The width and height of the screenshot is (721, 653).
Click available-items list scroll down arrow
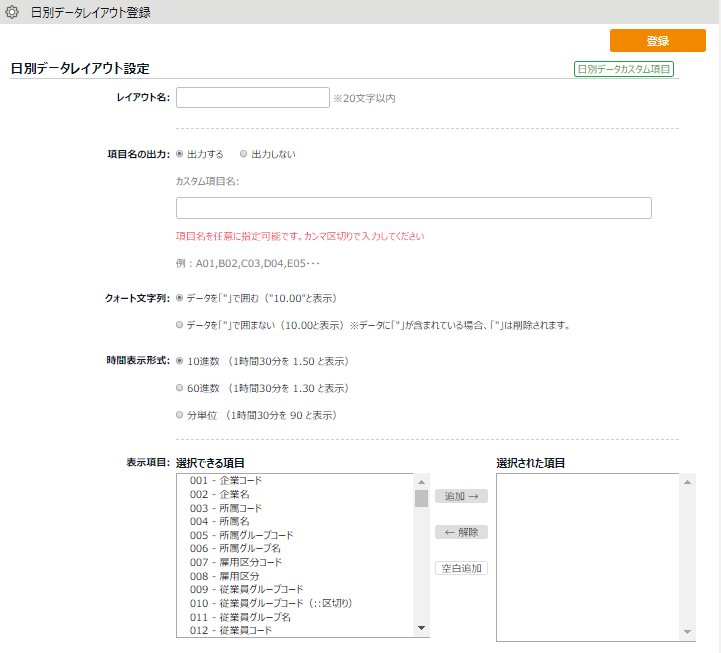click(421, 628)
